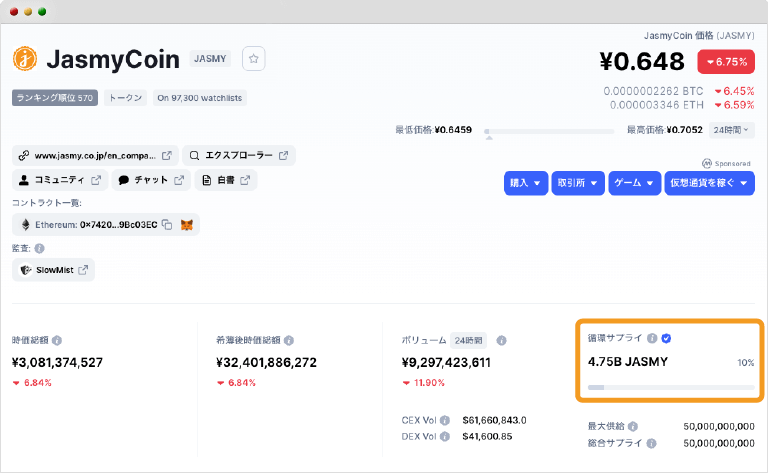Click the person icon in コミュニティ button

(24, 180)
